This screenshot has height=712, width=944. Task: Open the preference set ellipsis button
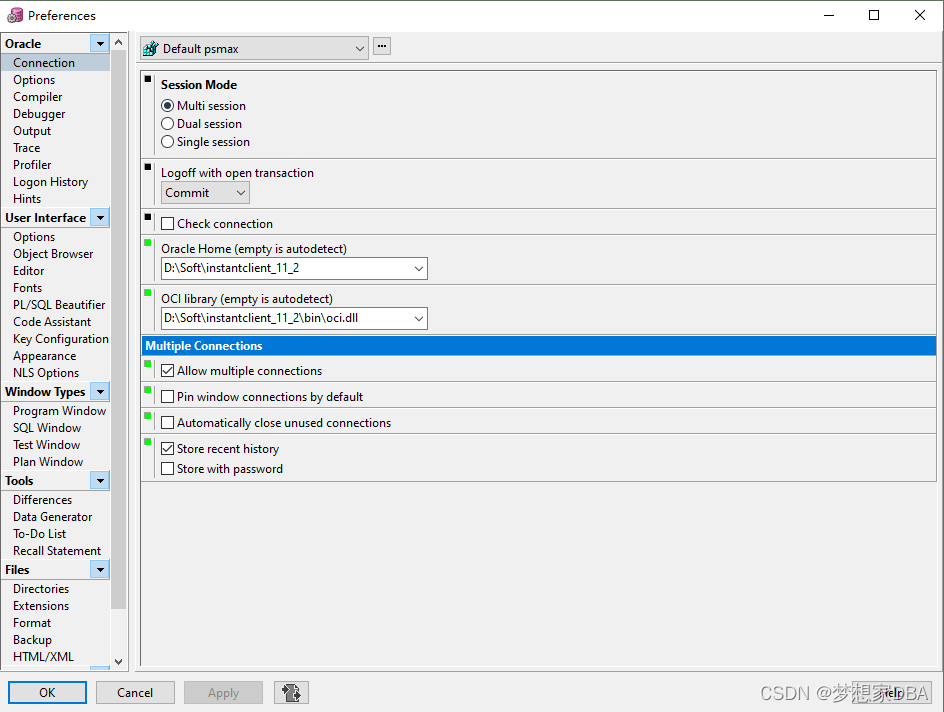pos(382,46)
